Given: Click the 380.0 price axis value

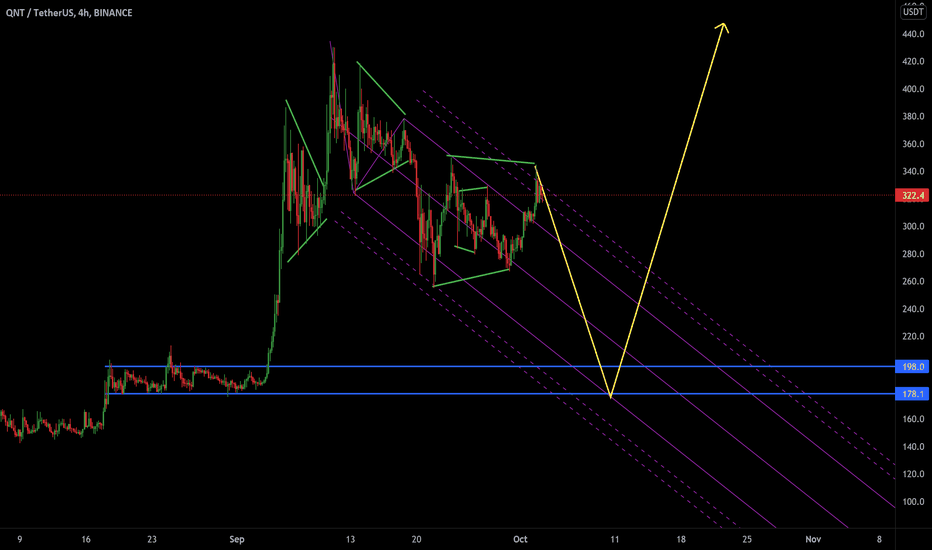Looking at the screenshot, I should (913, 117).
